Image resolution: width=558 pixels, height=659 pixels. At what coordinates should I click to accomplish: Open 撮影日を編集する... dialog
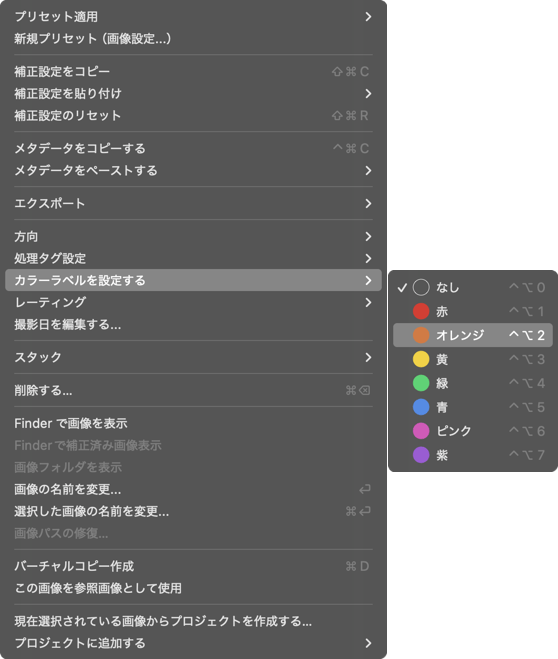pyautogui.click(x=193, y=324)
